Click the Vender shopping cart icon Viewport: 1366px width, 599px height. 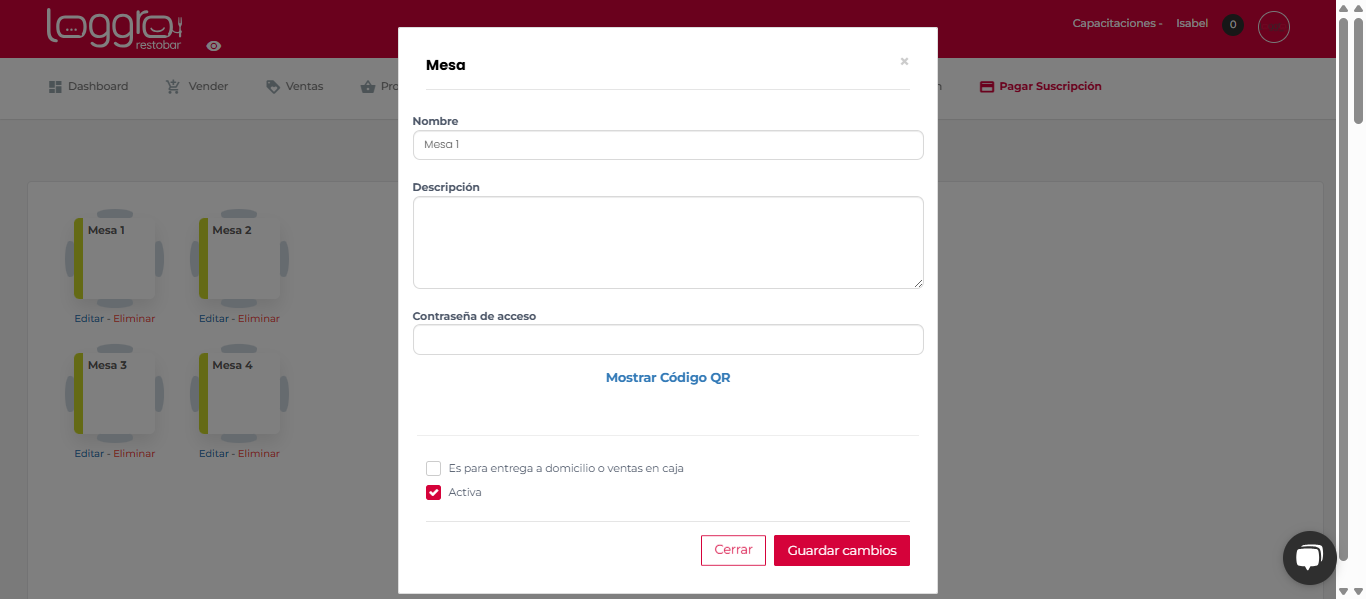click(x=173, y=87)
